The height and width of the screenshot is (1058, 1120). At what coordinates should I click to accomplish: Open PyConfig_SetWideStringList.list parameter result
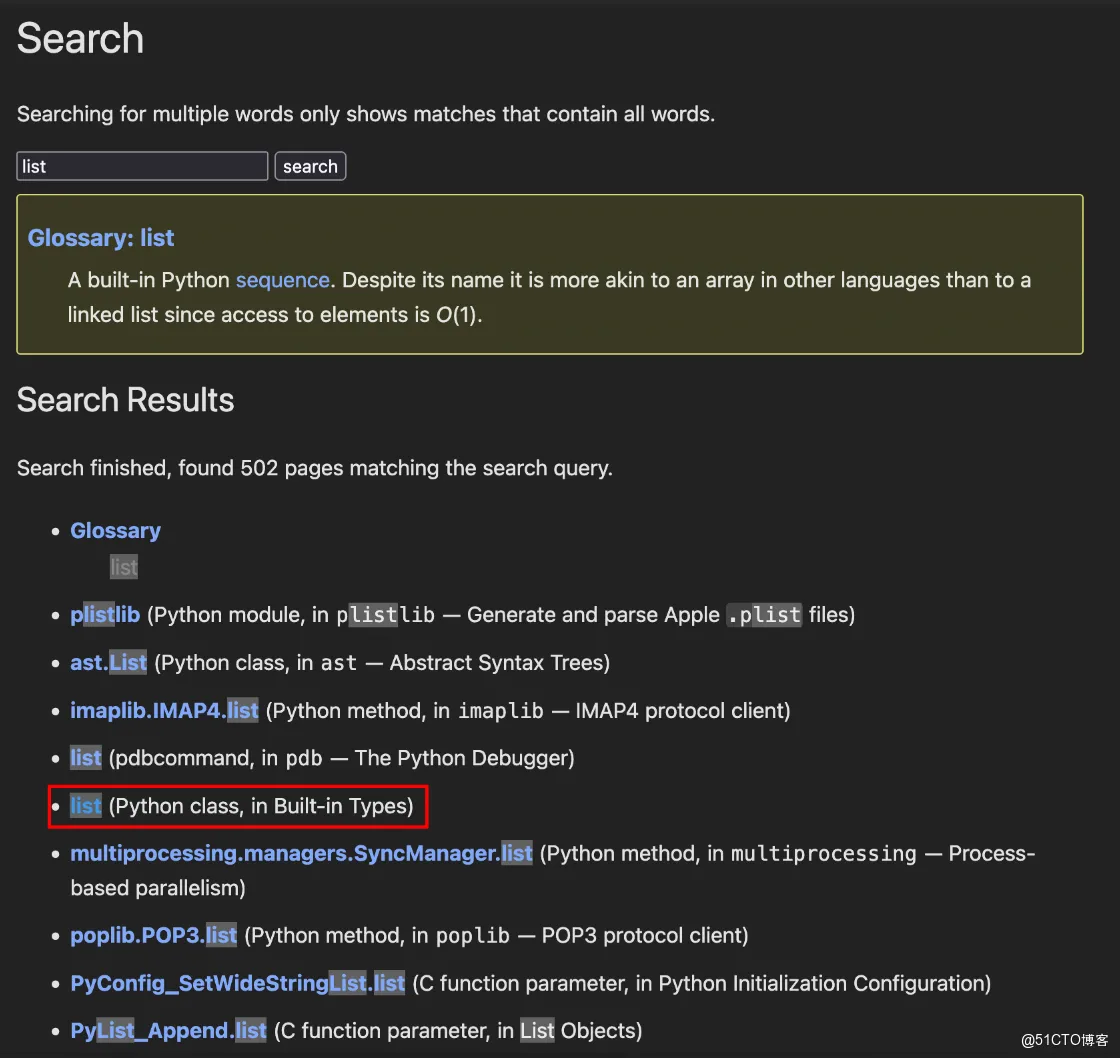pos(237,984)
